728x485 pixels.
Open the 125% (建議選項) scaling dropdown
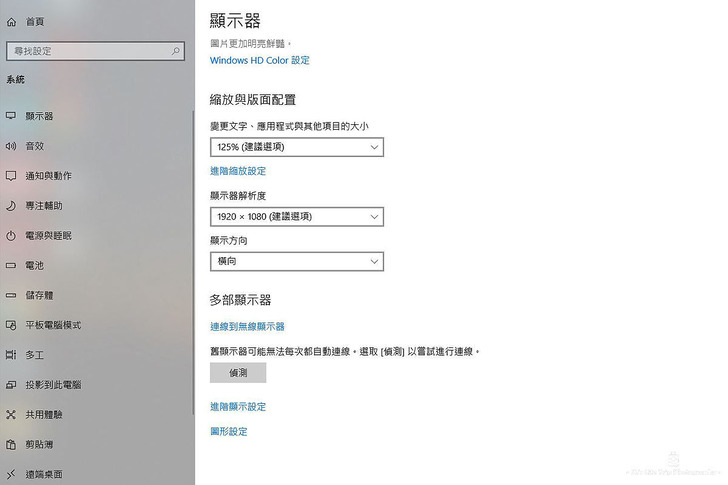tap(297, 147)
